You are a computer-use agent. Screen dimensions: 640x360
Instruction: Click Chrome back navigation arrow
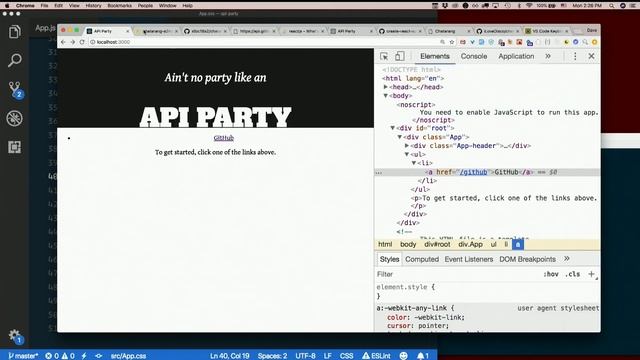(x=63, y=42)
